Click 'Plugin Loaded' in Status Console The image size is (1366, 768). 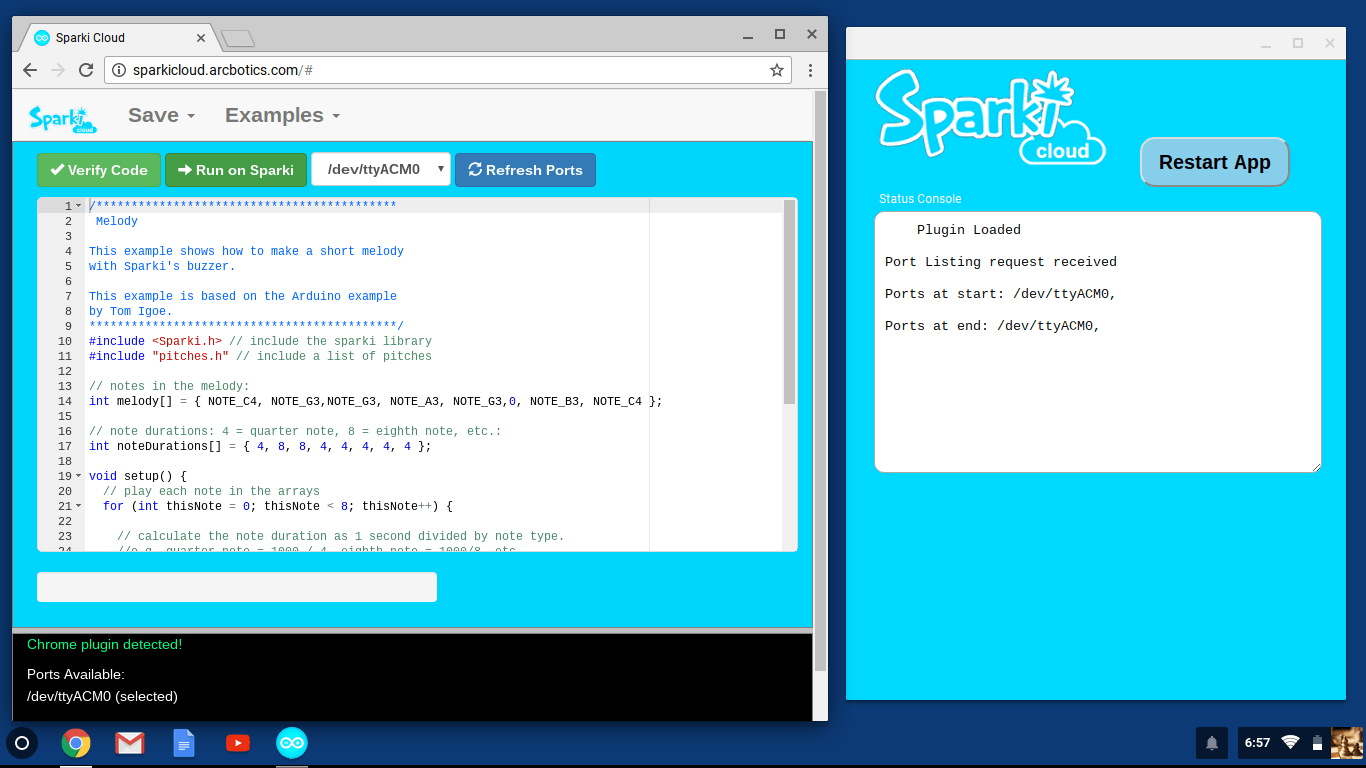[x=969, y=230]
